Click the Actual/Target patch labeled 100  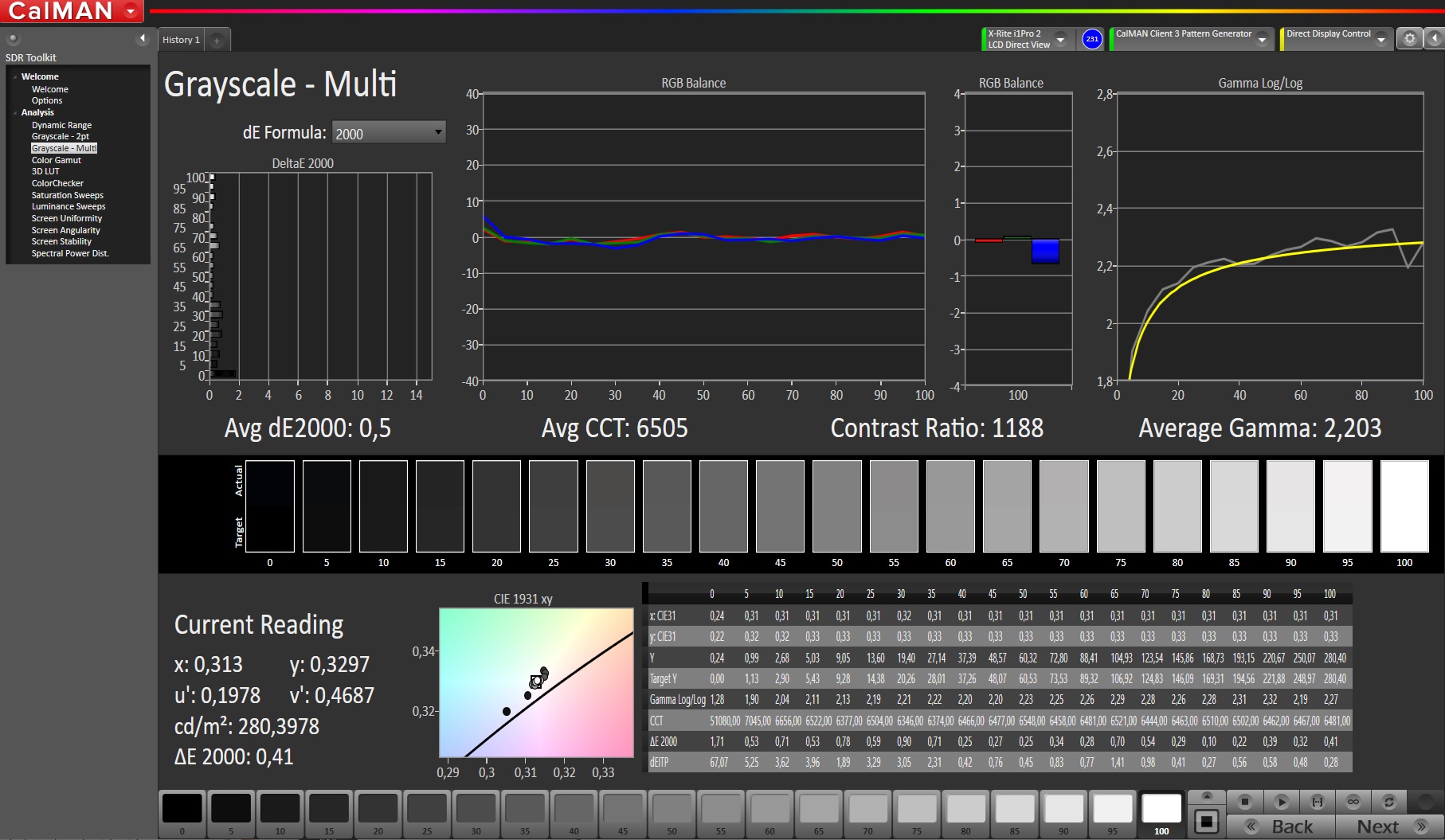(x=1404, y=506)
